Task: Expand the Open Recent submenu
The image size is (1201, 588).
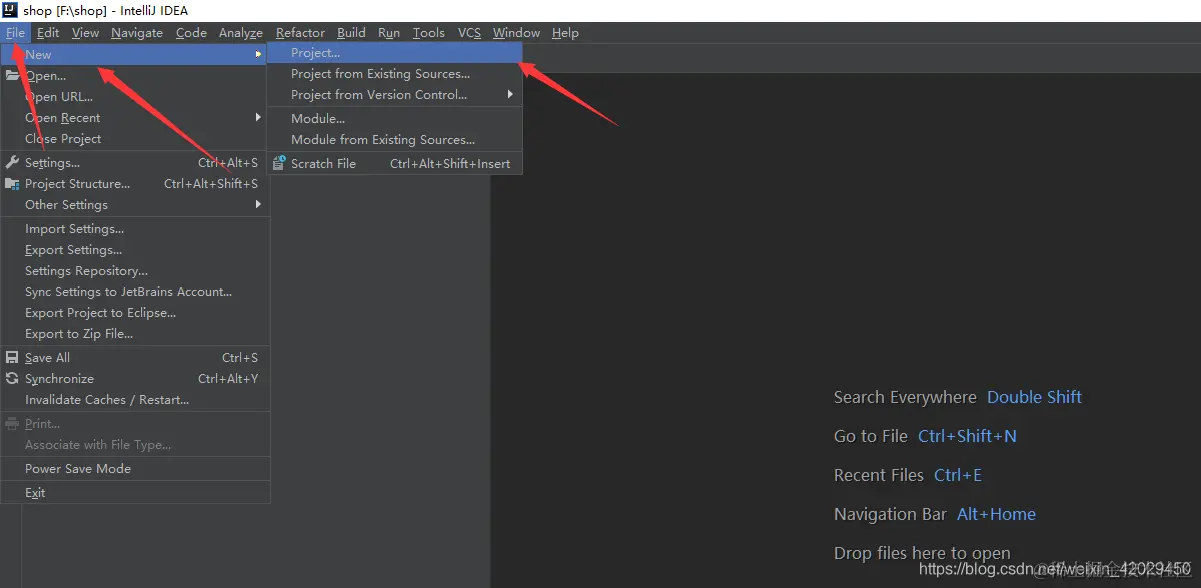Action: (135, 118)
